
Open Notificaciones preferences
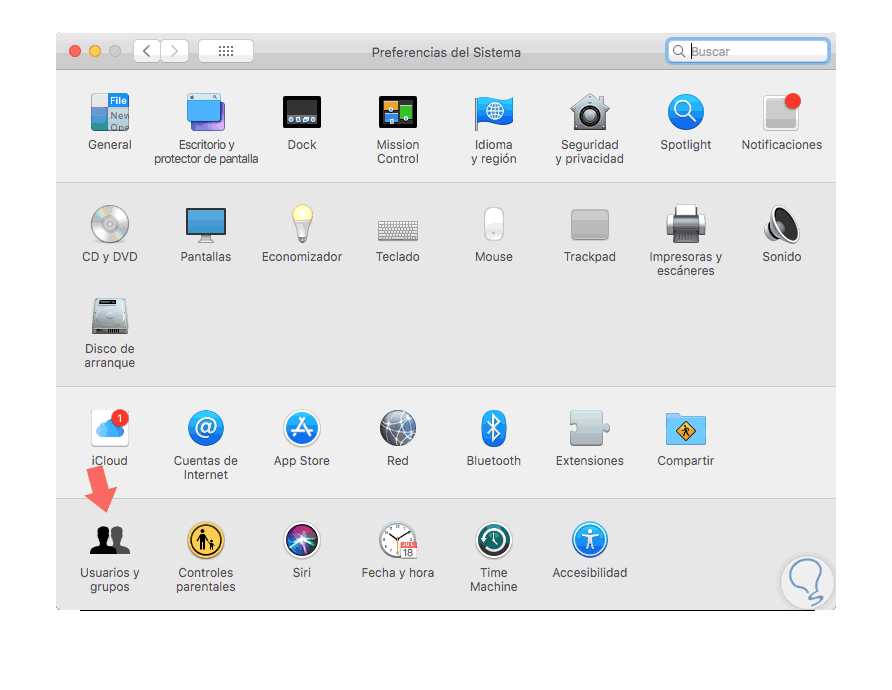pos(782,112)
